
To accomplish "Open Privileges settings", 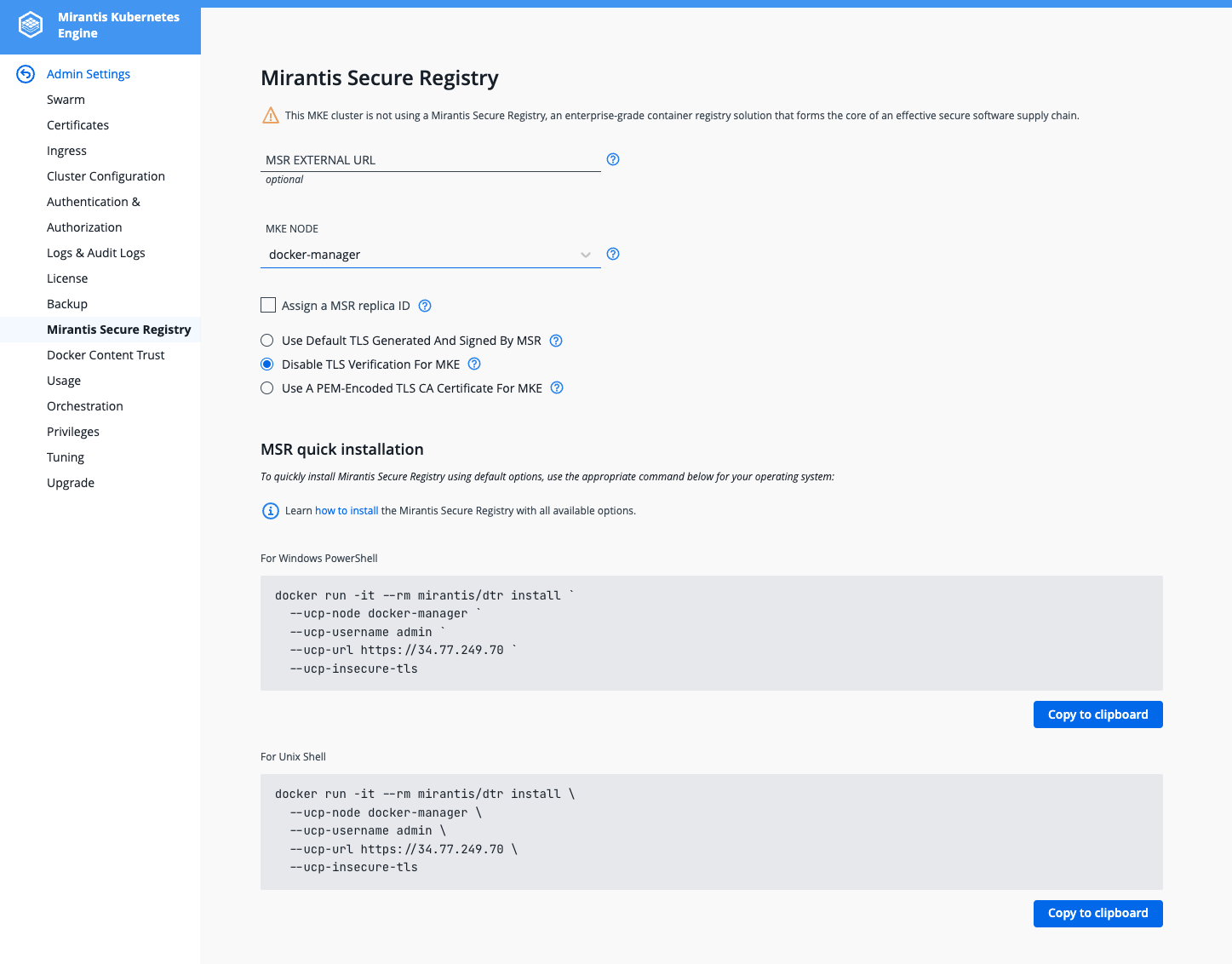I will (x=73, y=432).
